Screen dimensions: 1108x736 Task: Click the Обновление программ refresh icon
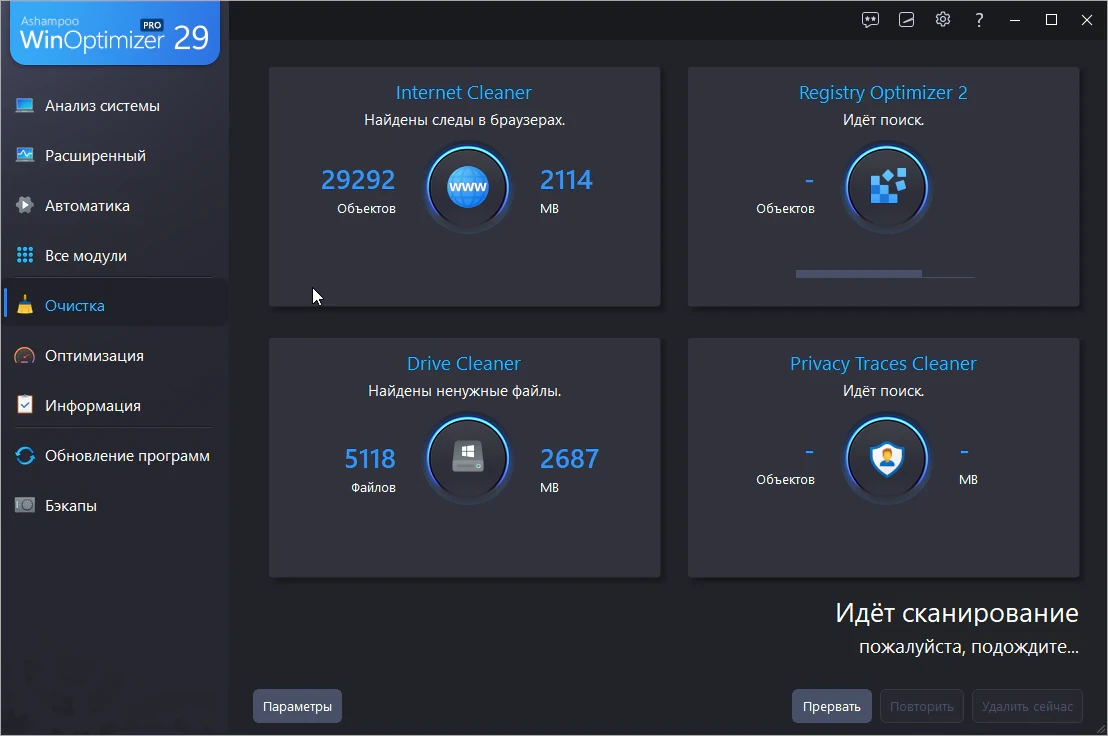(x=25, y=456)
